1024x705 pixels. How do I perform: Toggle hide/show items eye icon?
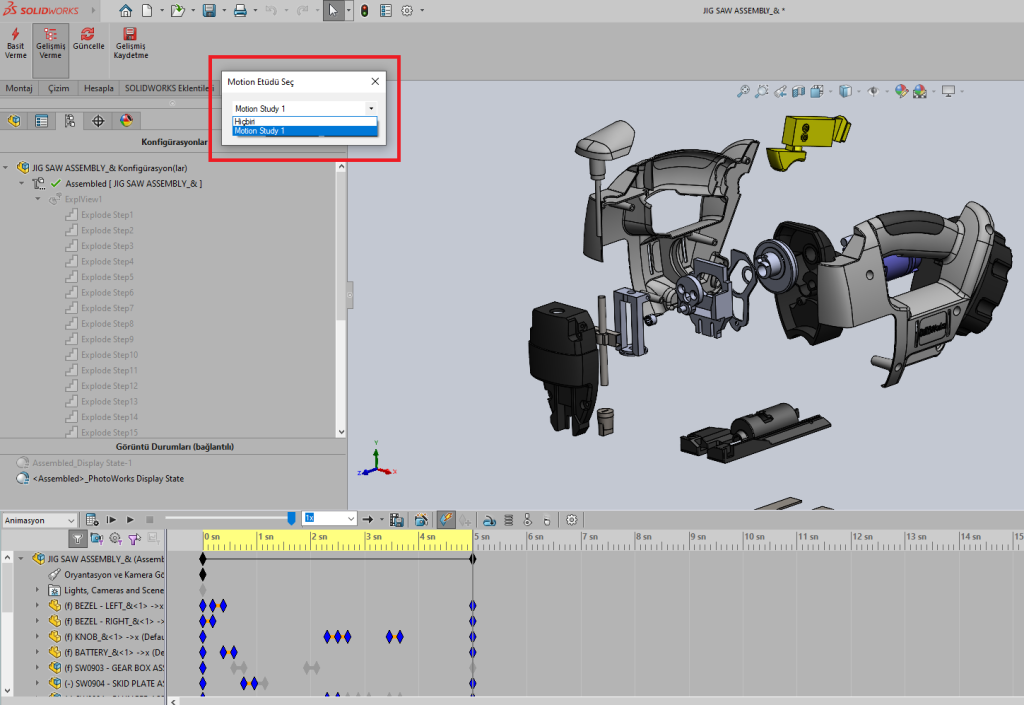click(x=875, y=91)
